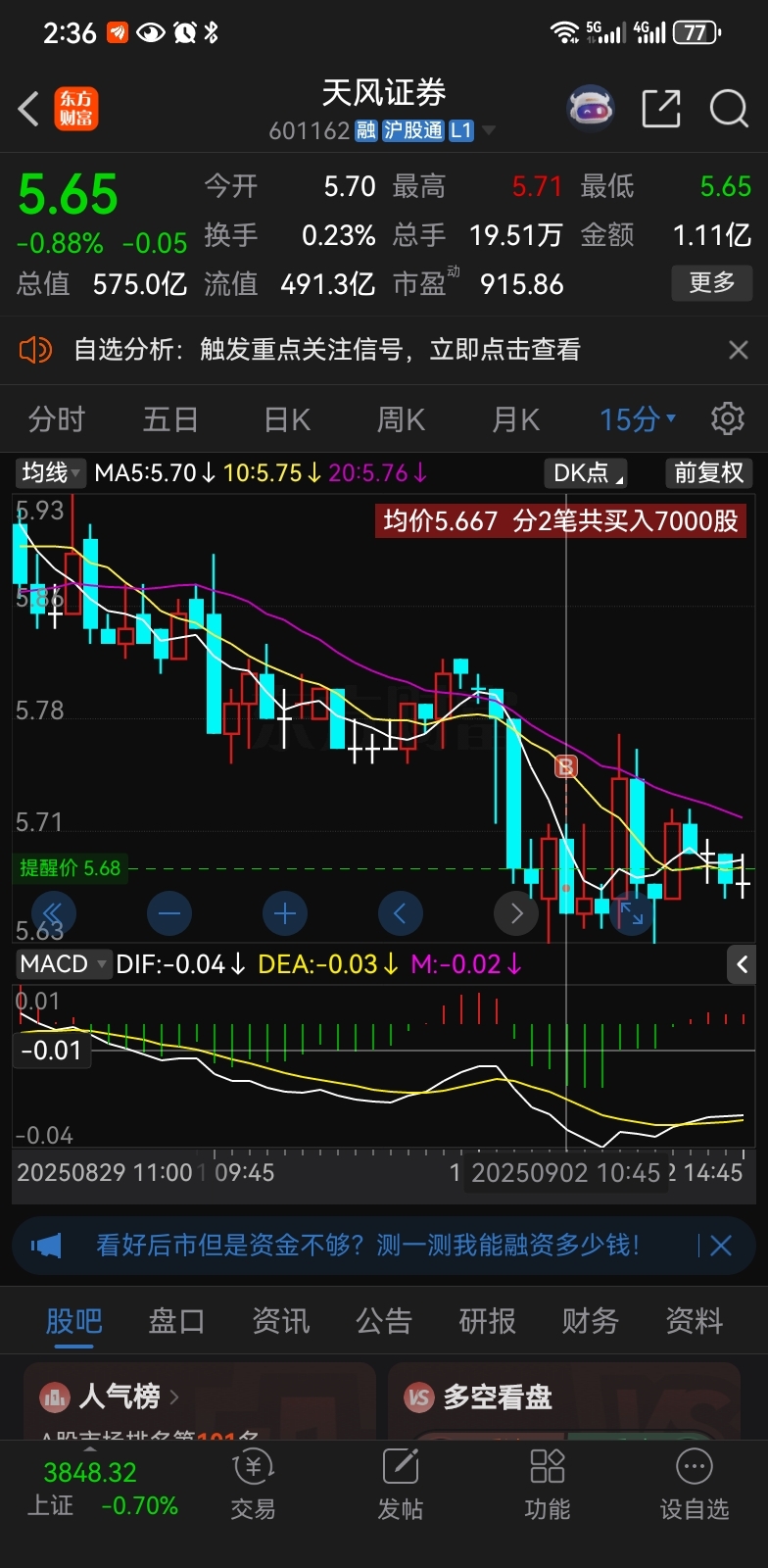Select the 分时 chart tab
Screen dimensions: 768x1568
tap(57, 419)
